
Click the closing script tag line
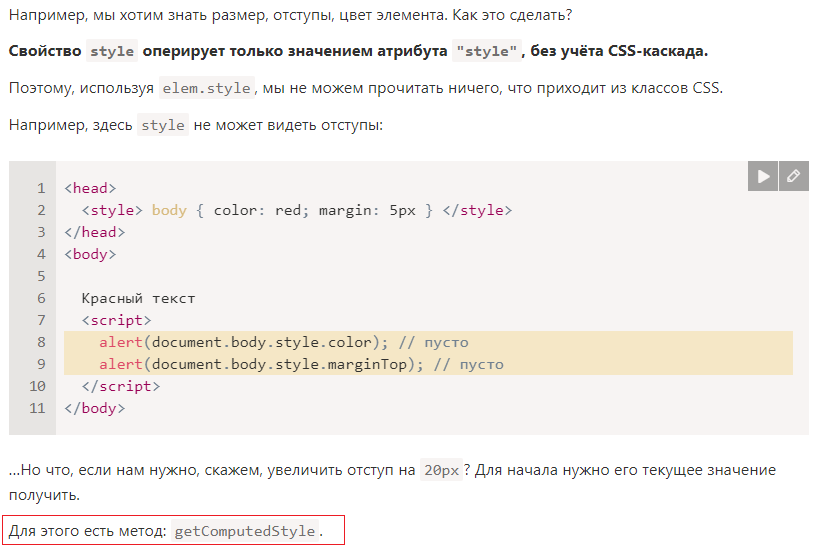pos(121,386)
